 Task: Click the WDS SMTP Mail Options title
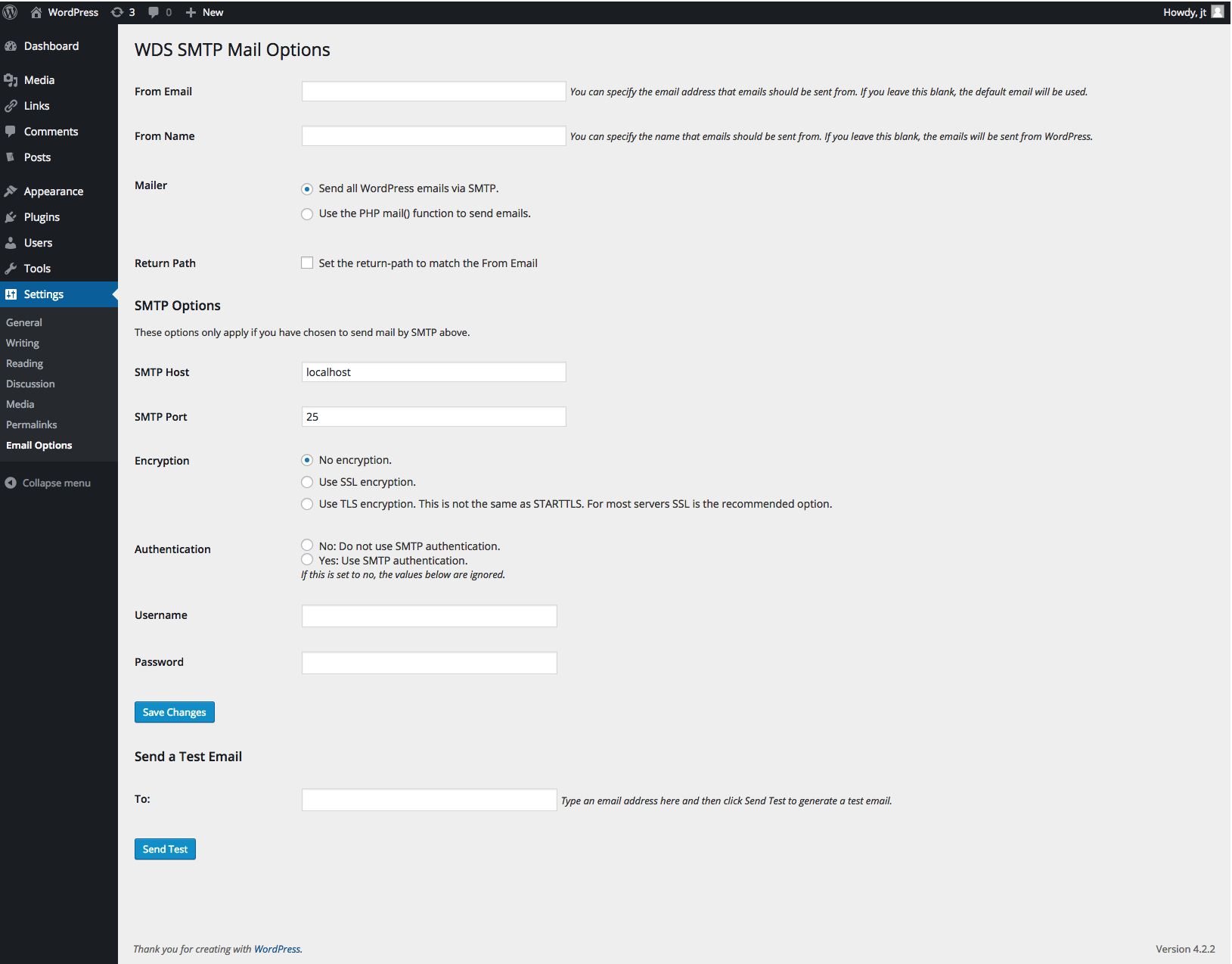[x=232, y=50]
